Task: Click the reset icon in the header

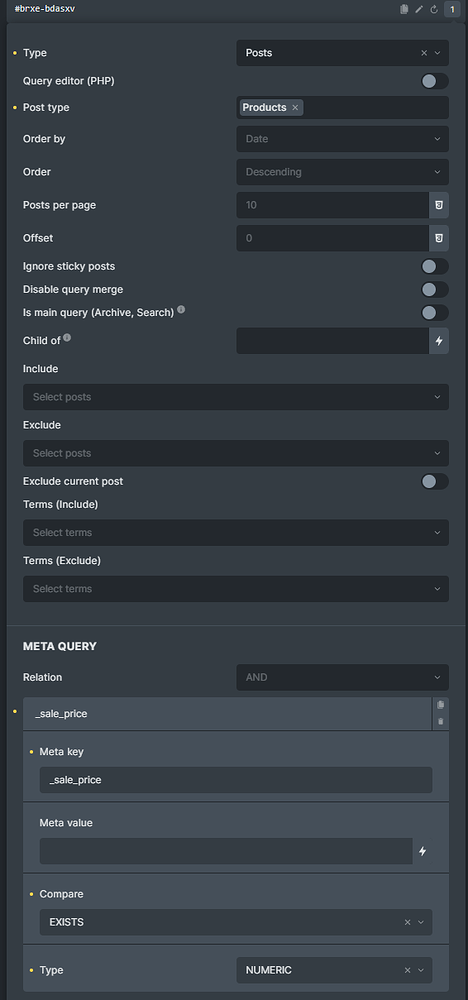Action: pyautogui.click(x=434, y=9)
